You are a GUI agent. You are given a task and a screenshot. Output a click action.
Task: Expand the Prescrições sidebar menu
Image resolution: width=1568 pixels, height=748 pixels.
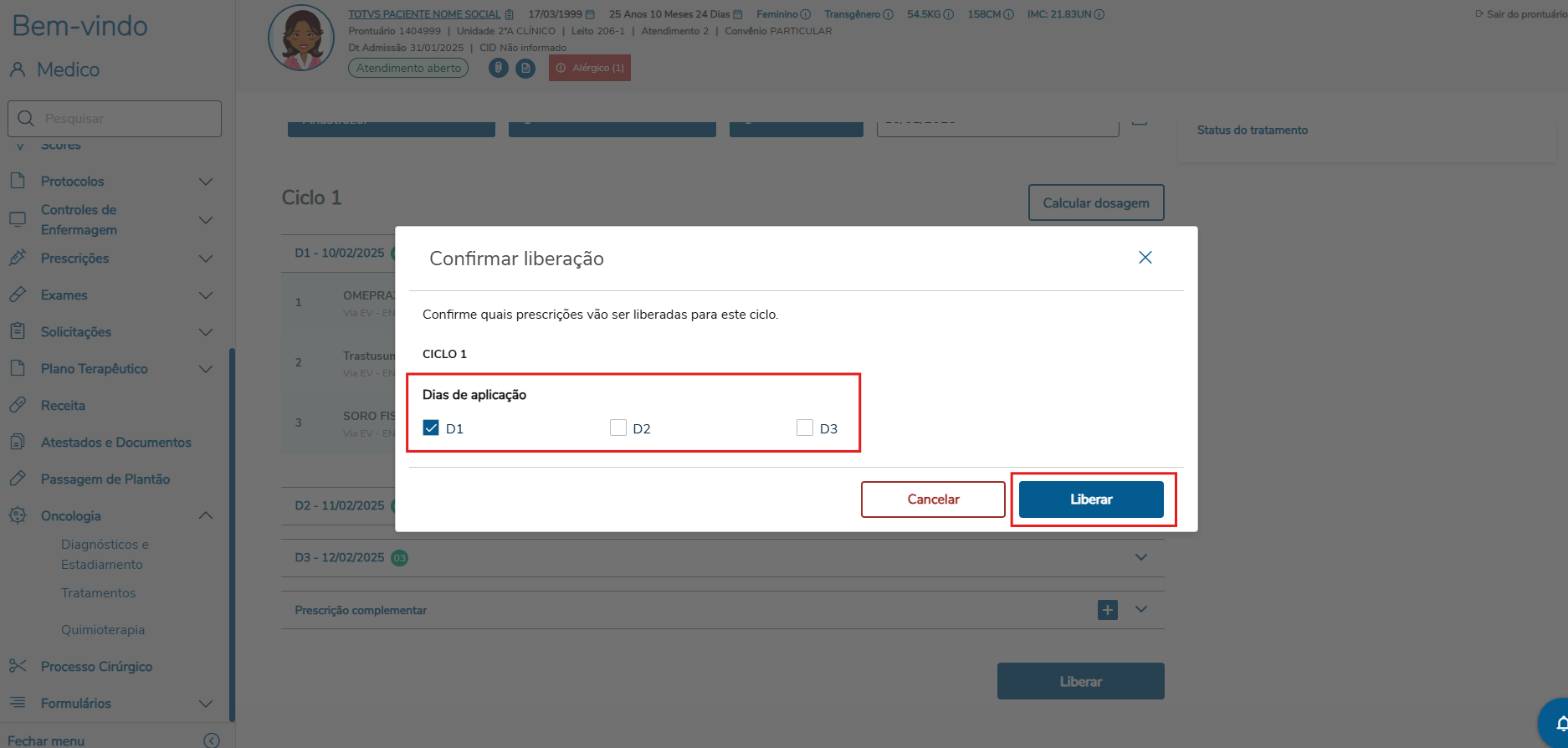point(205,259)
